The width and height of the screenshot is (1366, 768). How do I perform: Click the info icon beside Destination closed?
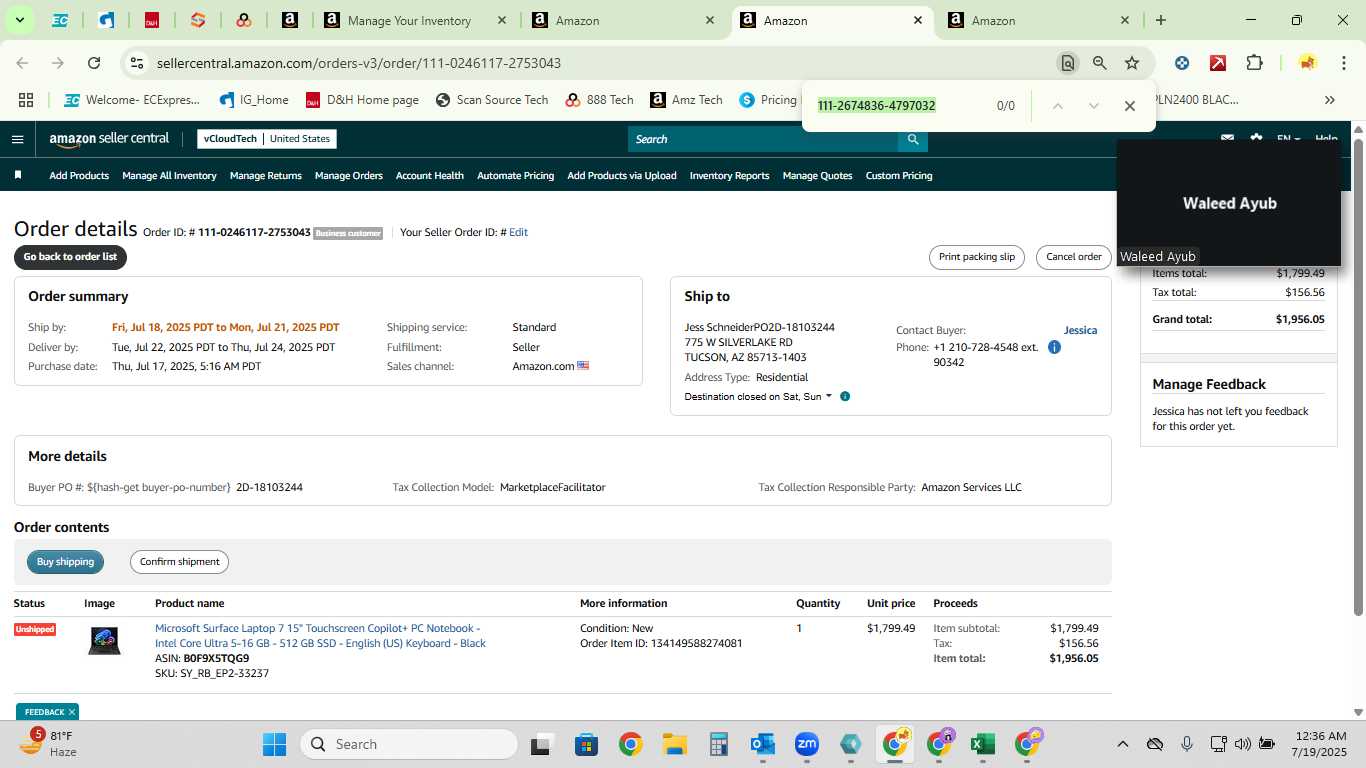tap(845, 396)
